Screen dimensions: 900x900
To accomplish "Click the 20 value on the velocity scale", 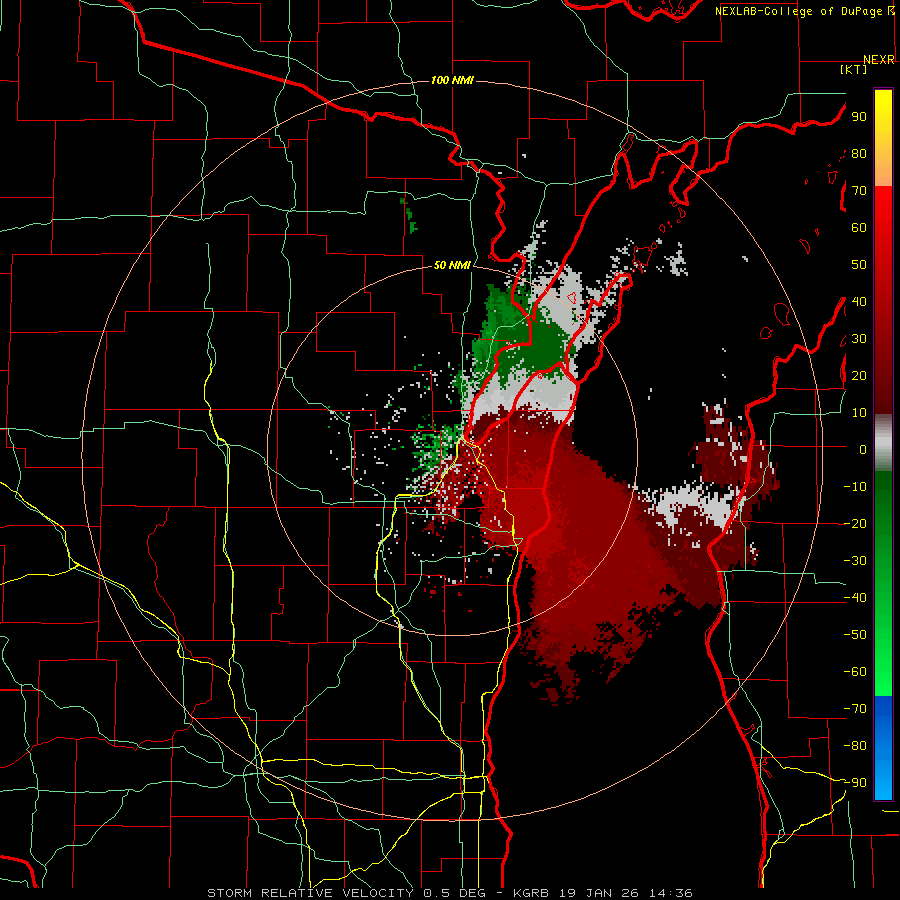I will [x=859, y=375].
